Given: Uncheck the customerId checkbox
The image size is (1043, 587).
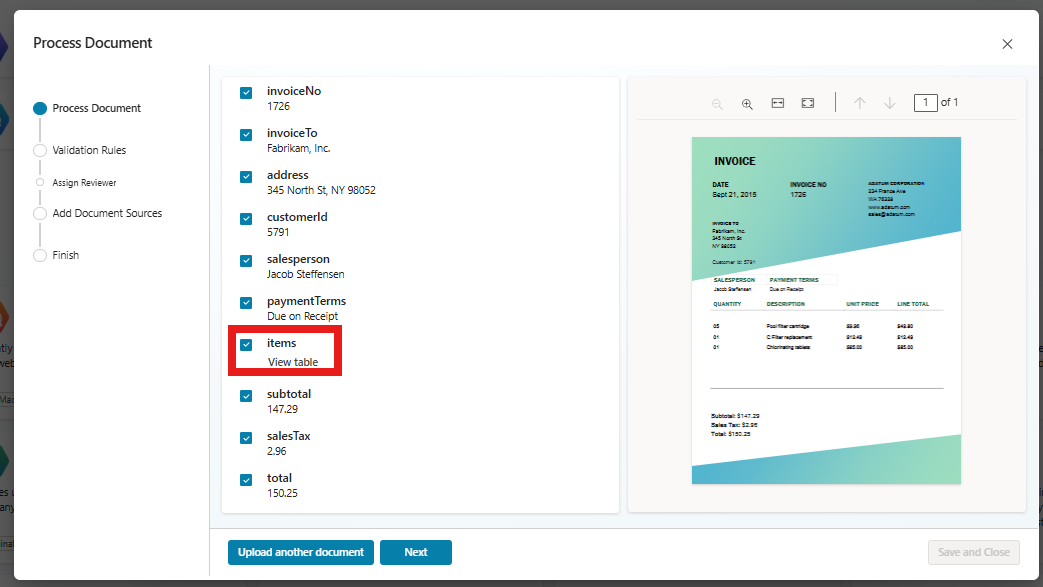Looking at the screenshot, I should click(246, 219).
